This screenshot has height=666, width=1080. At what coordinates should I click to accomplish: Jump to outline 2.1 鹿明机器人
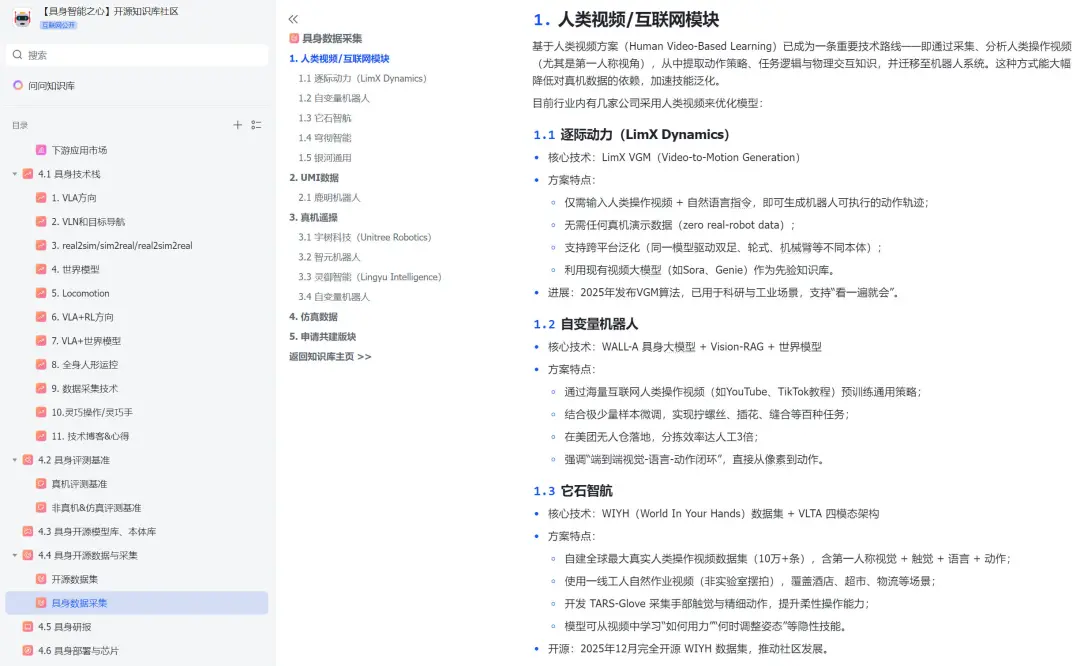pyautogui.click(x=329, y=198)
